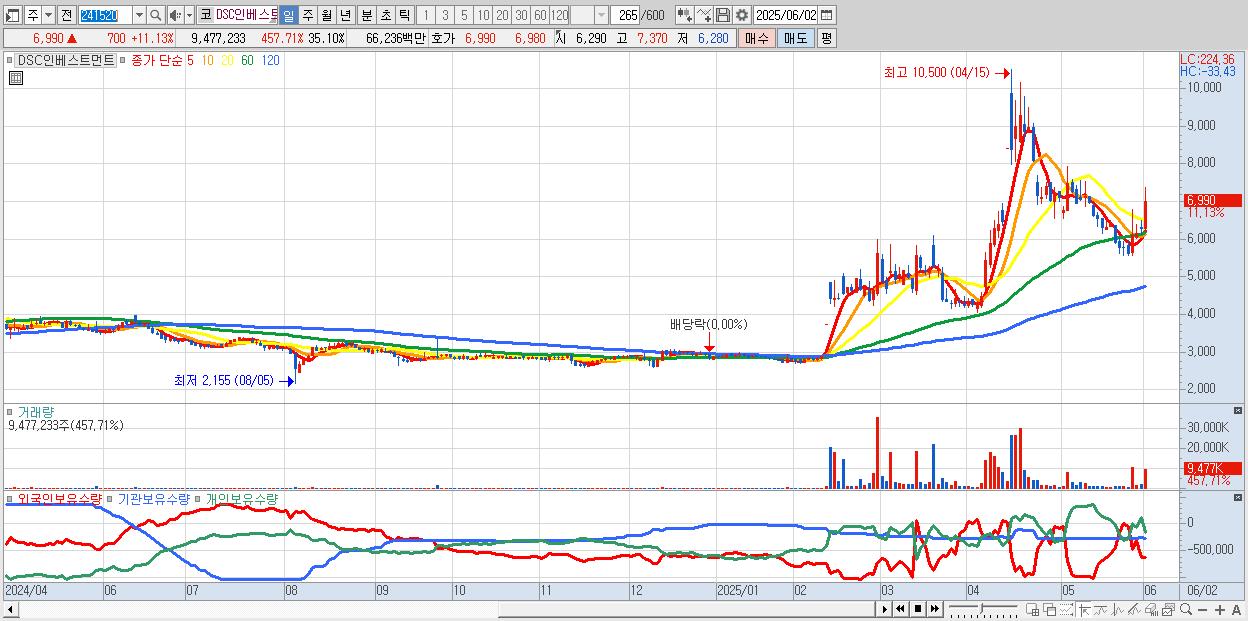Viewport: 1248px width, 621px height.
Task: Click the crosshair cursor mode icon
Action: point(1084,609)
